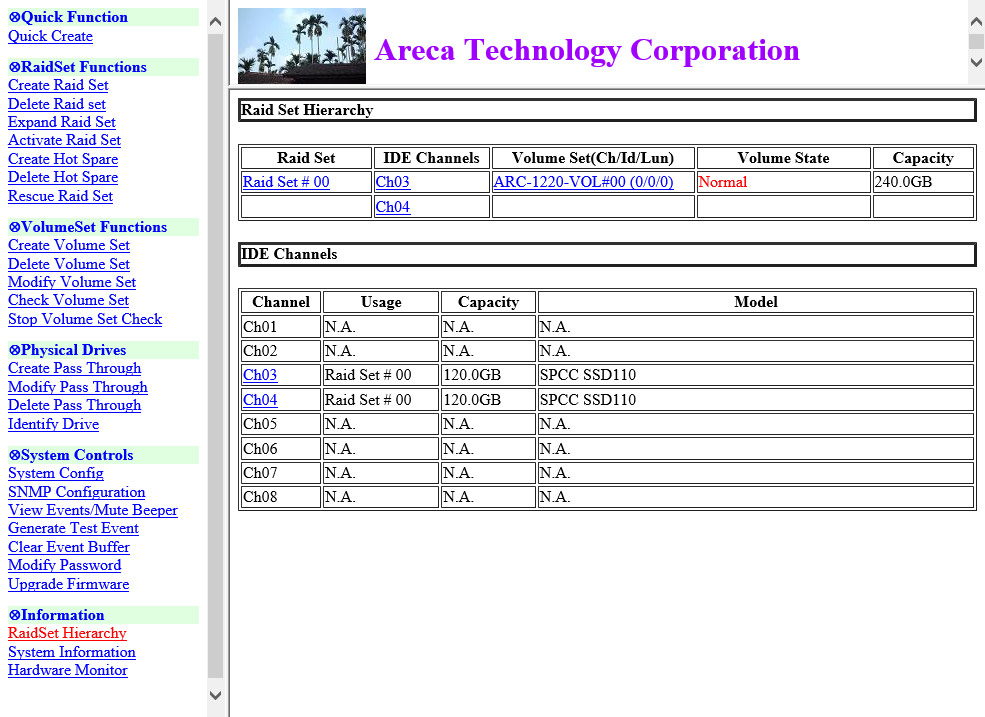
Task: Open the Quick Create link
Action: pyautogui.click(x=50, y=36)
